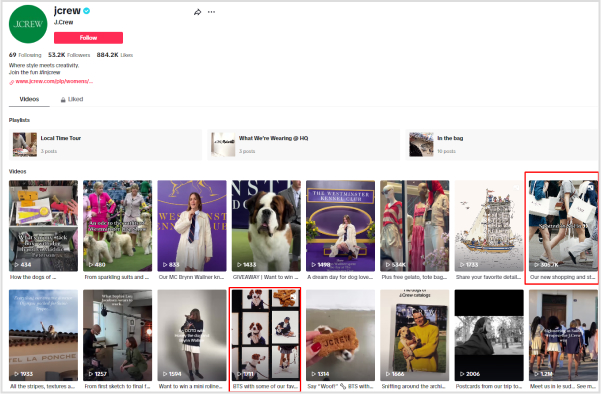Open the In the bag playlist
Image resolution: width=601 pixels, height=394 pixels.
[x=502, y=144]
